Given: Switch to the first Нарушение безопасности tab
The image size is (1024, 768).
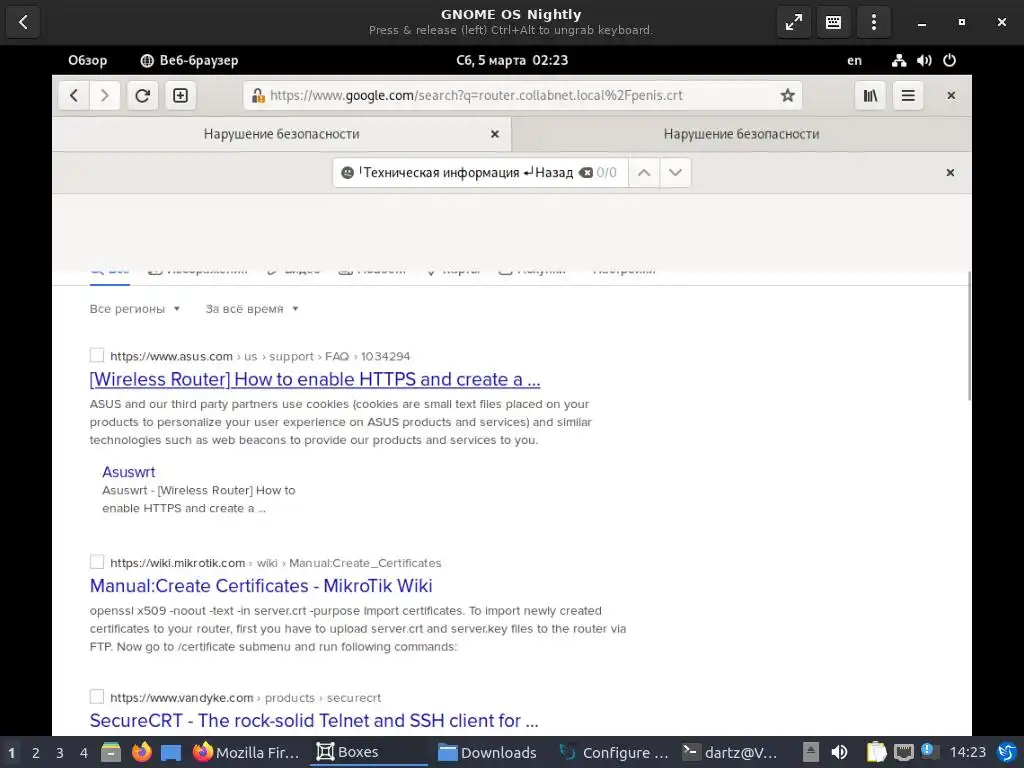Looking at the screenshot, I should 281,134.
